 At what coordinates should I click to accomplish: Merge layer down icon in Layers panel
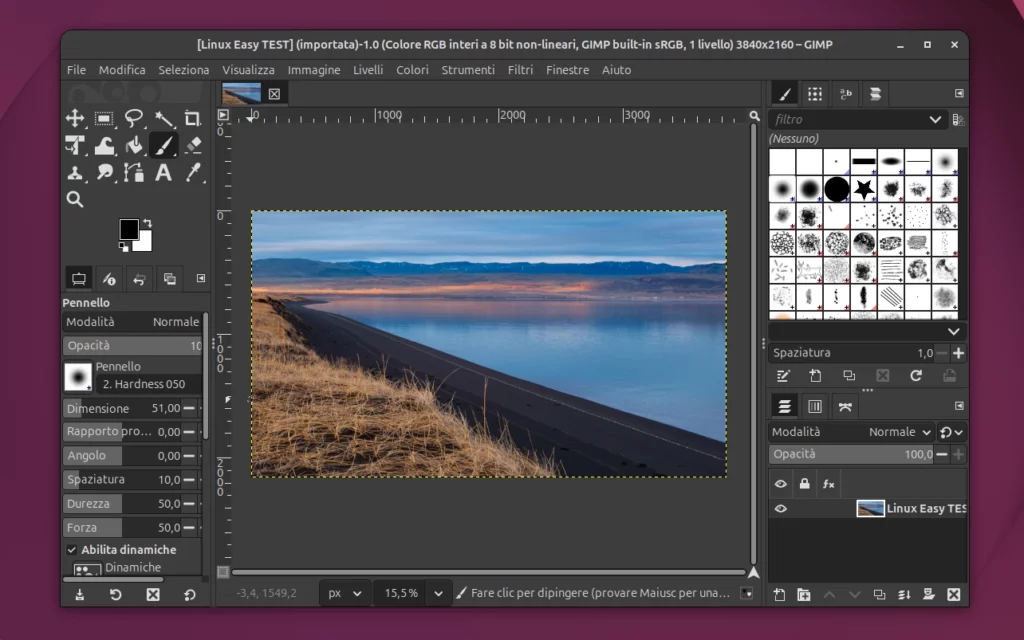(x=904, y=595)
